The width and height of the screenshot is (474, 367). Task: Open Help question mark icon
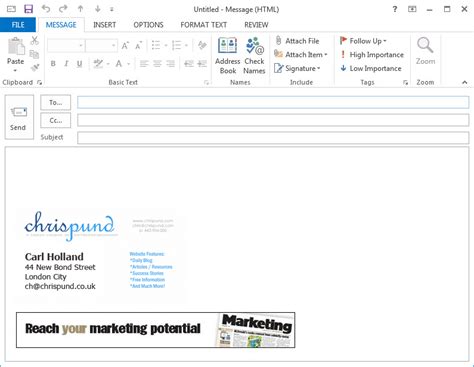395,9
